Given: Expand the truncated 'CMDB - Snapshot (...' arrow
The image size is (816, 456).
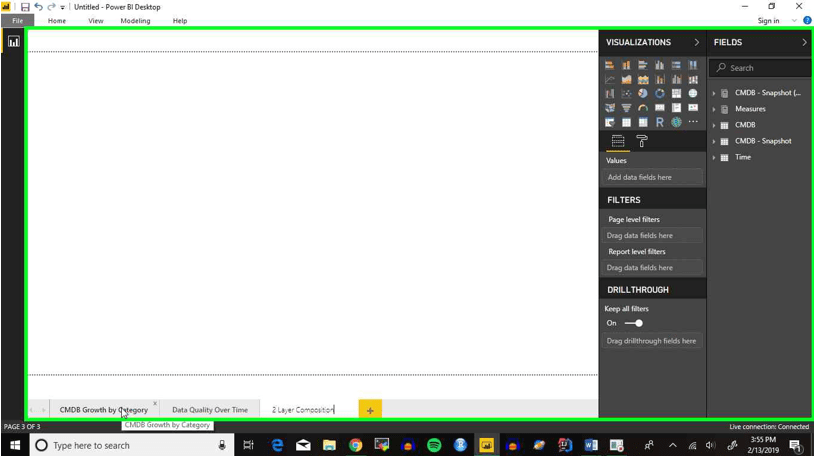Looking at the screenshot, I should (x=713, y=93).
